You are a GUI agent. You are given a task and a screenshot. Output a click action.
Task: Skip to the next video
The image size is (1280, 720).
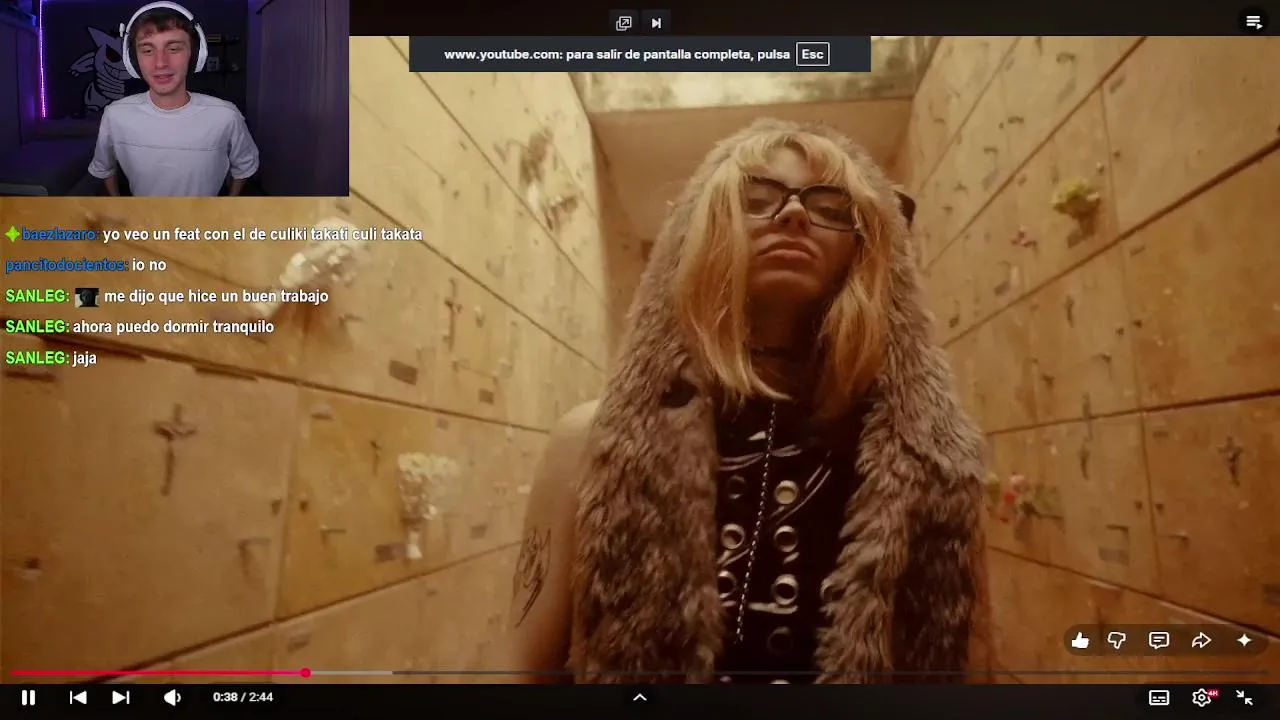coord(120,697)
